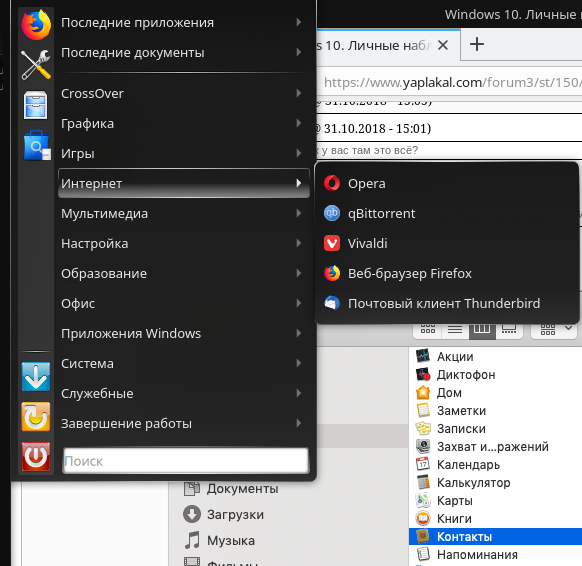
Task: Select the Контакты app icon
Action: 423,536
